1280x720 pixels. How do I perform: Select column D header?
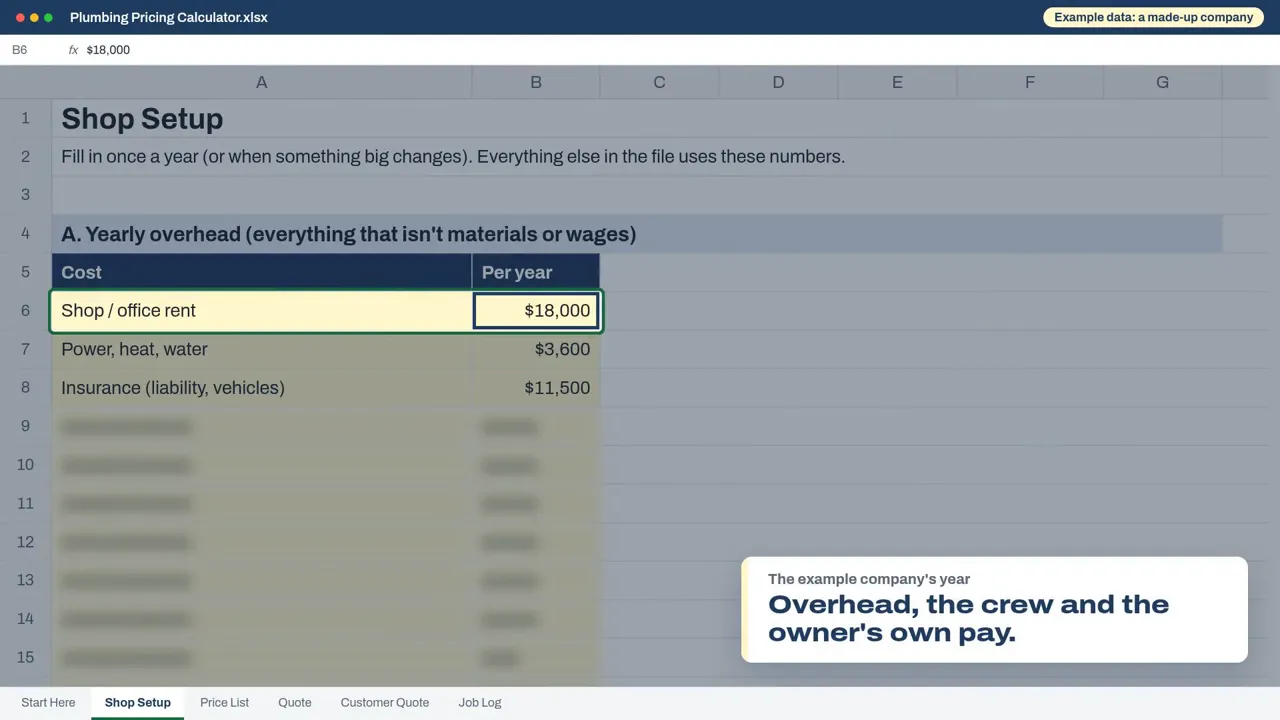coord(778,82)
